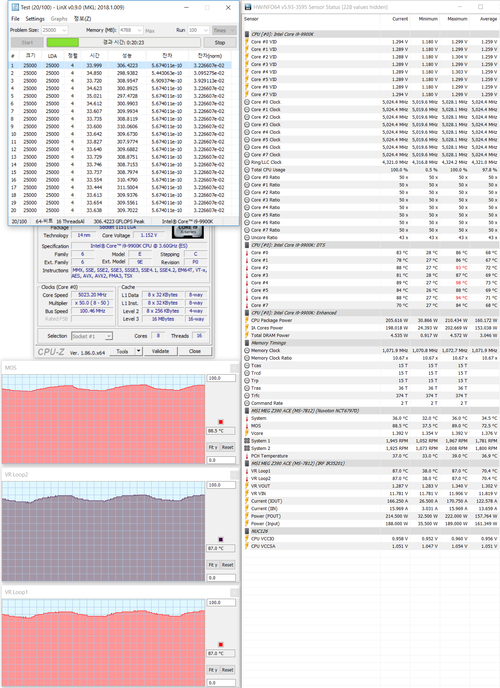Click the icon on the IRF IR35201 group header
The width and height of the screenshot is (500, 688).
tap(247, 463)
